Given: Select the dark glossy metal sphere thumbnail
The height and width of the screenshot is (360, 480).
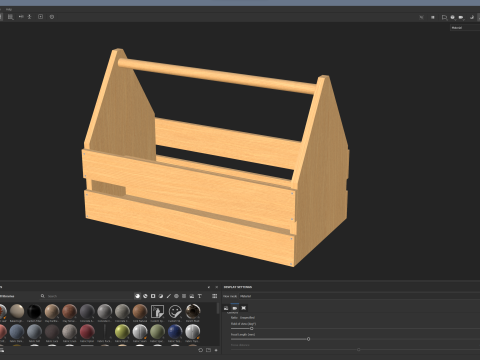Looking at the screenshot, I should tap(193, 311).
